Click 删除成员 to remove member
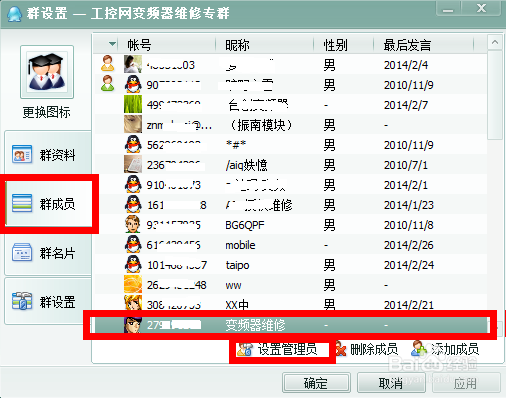The height and width of the screenshot is (398, 506). tap(374, 349)
